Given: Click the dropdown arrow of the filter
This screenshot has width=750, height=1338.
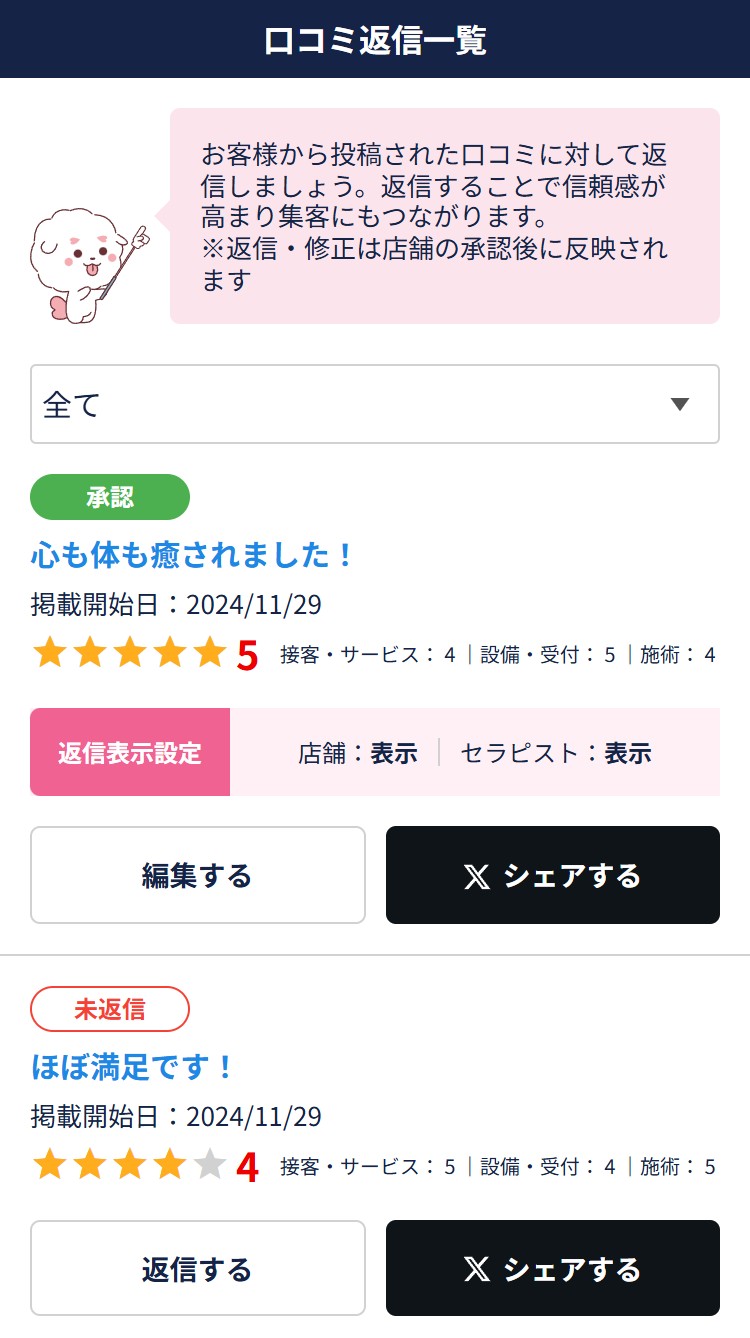Looking at the screenshot, I should [680, 404].
